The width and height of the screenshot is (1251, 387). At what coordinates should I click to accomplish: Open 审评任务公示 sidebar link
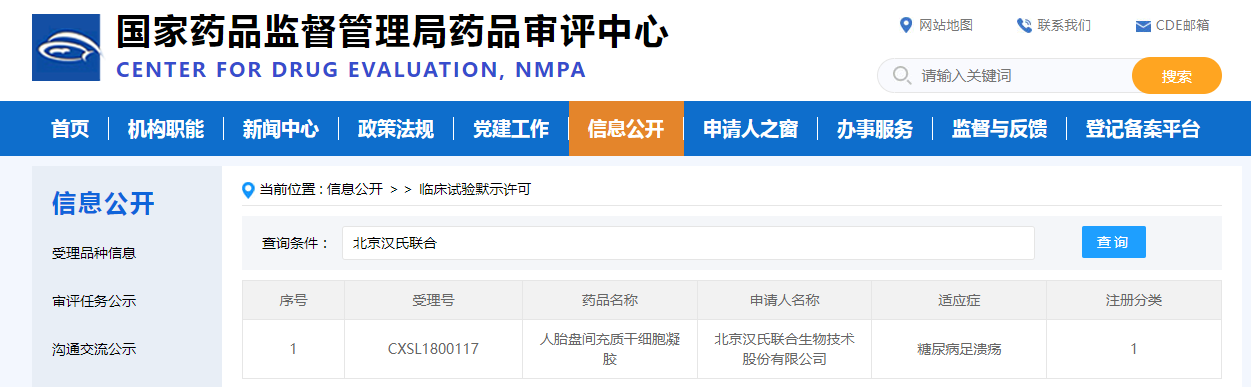94,301
